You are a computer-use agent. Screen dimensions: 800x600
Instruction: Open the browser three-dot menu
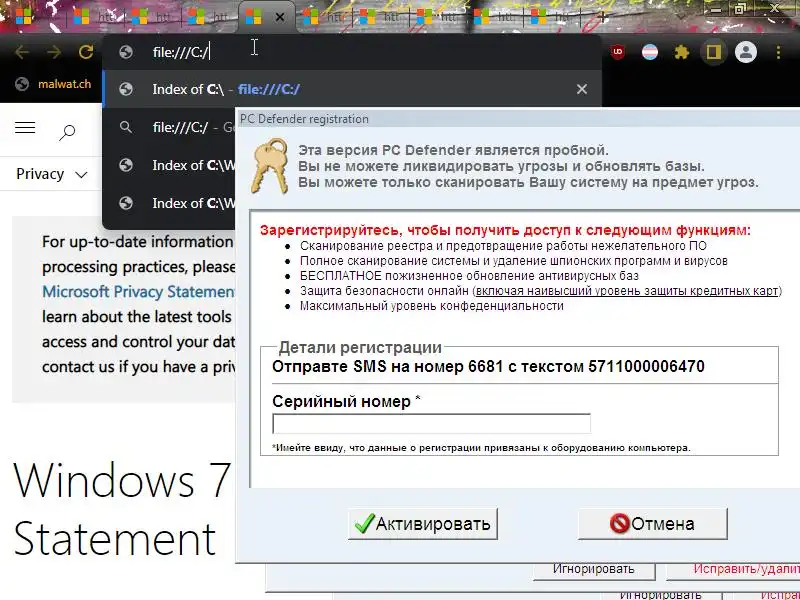[778, 52]
